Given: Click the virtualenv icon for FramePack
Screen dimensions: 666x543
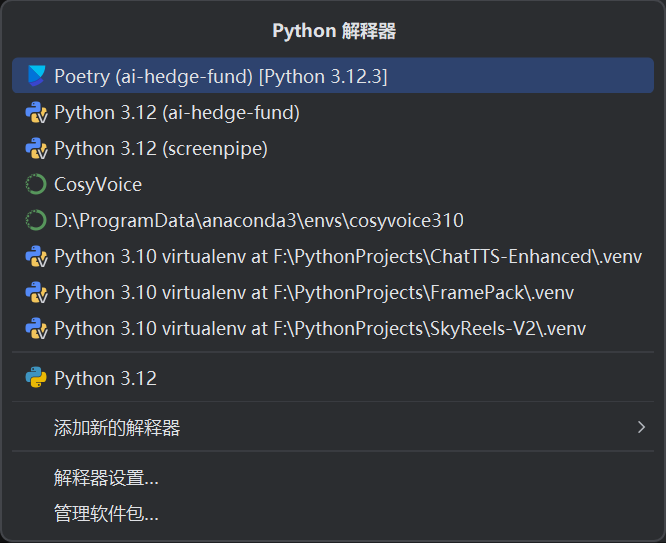Looking at the screenshot, I should 36,293.
